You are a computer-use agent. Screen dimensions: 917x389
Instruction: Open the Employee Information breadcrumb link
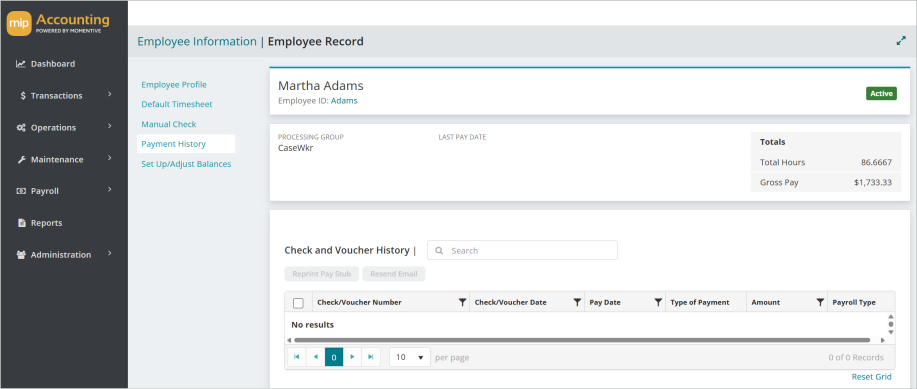196,42
